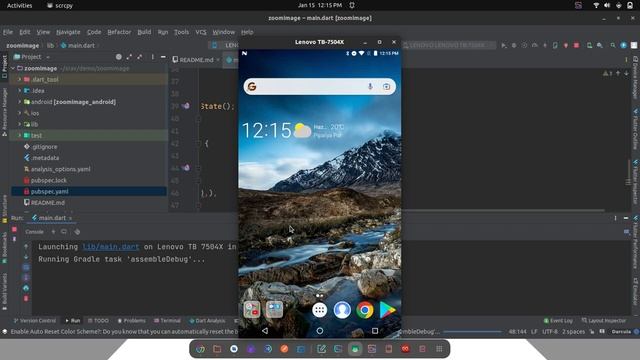
Task: Open the Refactor menu
Action: click(x=119, y=32)
